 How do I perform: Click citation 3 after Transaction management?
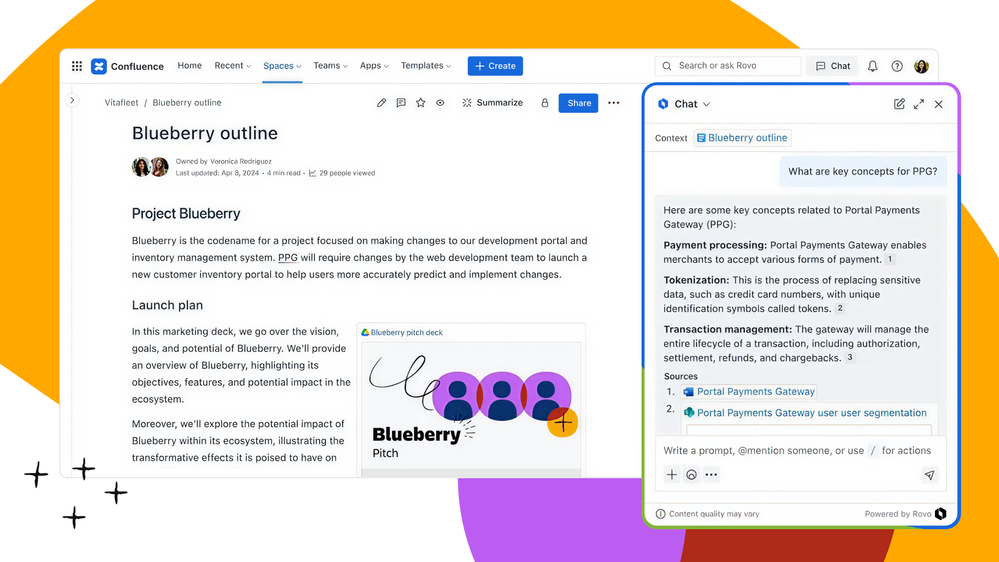point(849,357)
